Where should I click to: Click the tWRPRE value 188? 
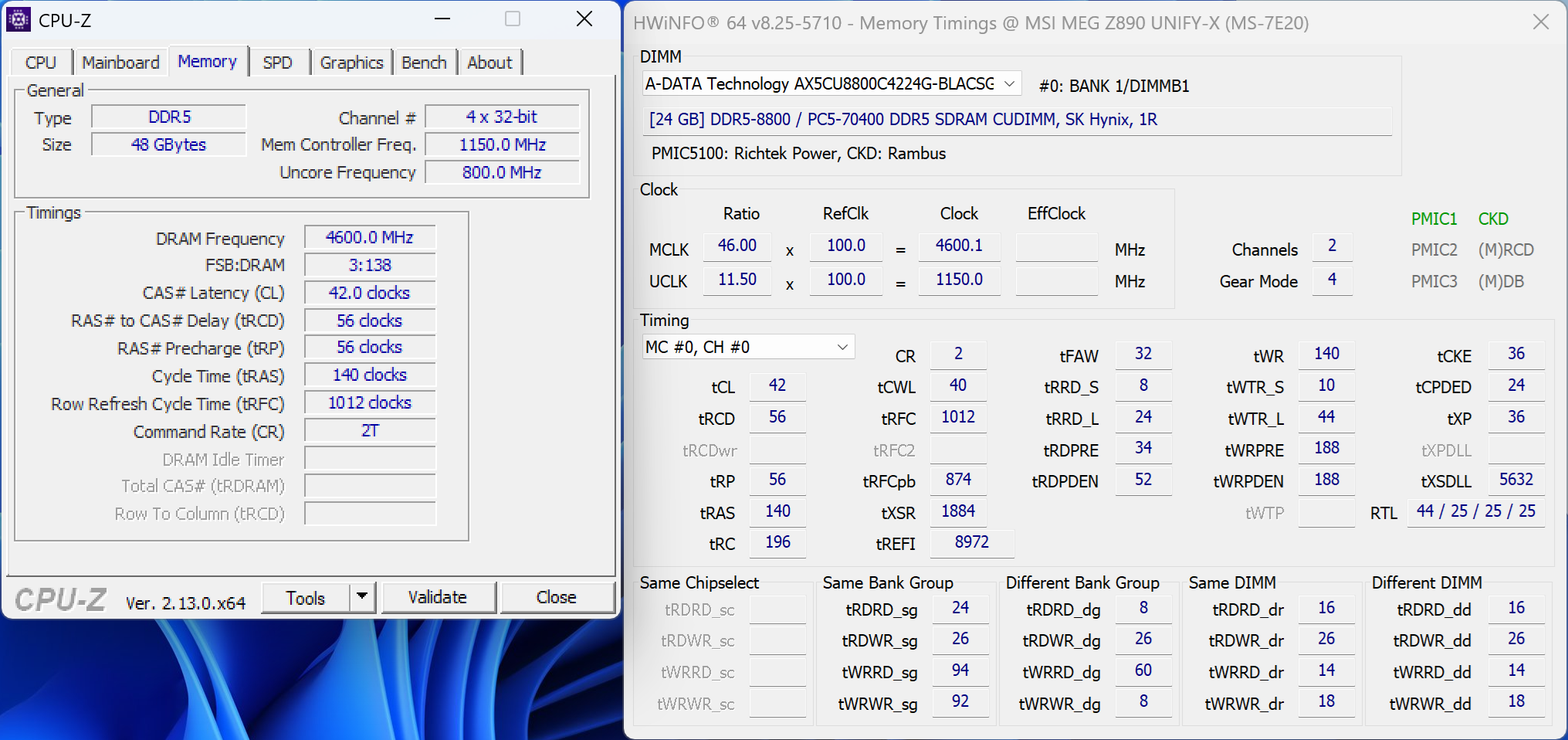(1326, 448)
